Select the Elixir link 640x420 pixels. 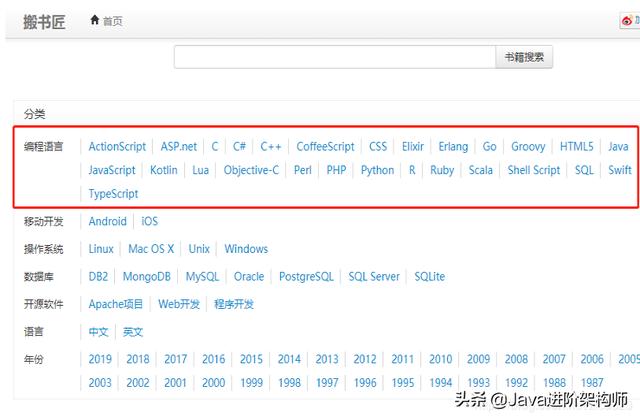(x=413, y=147)
